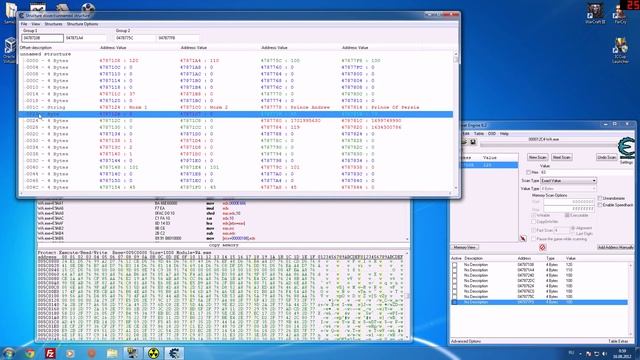The image size is (640, 360).
Task: Open Advanced Options at bottom of Cheat Engine
Action: tap(466, 341)
